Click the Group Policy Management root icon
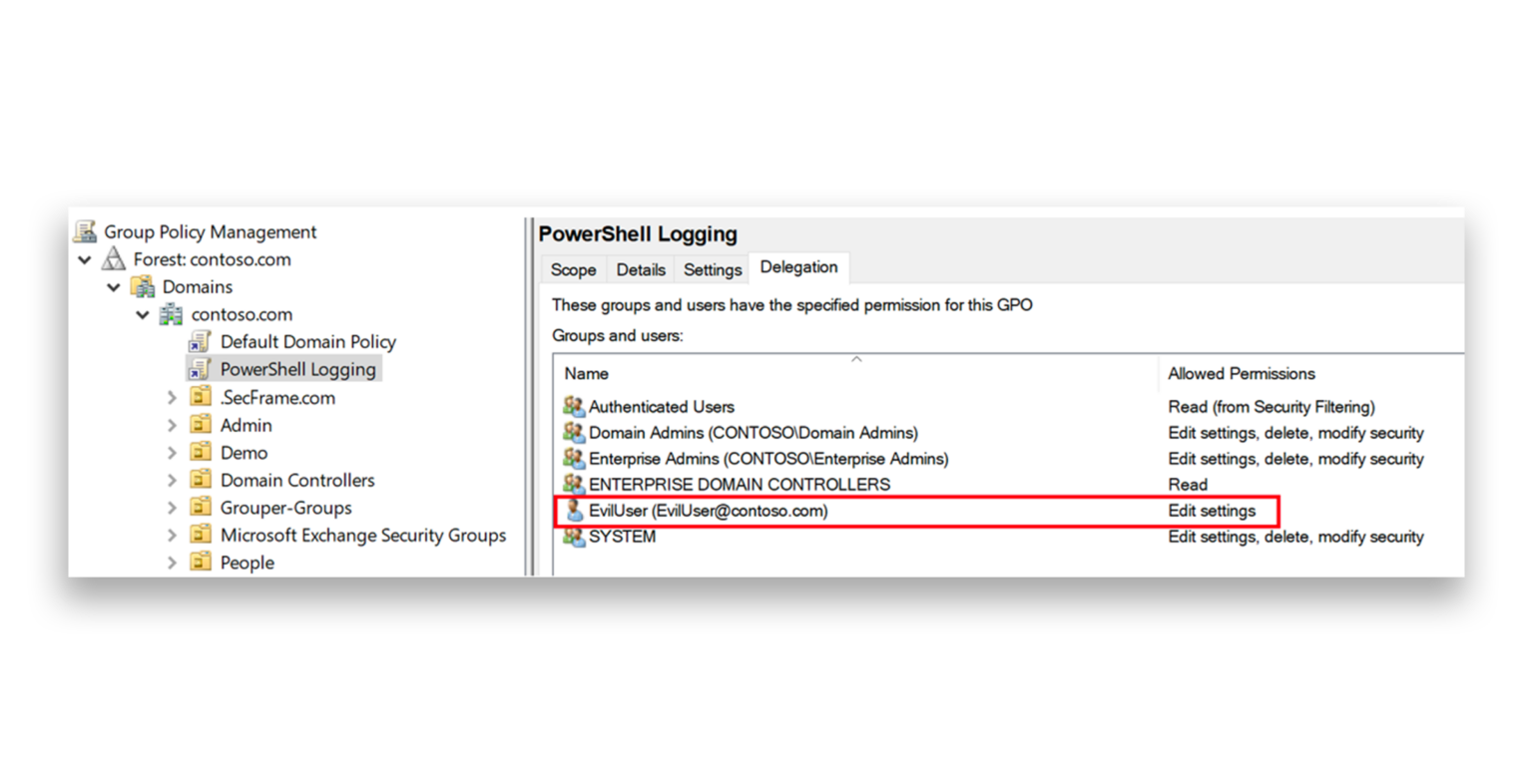 point(85,231)
